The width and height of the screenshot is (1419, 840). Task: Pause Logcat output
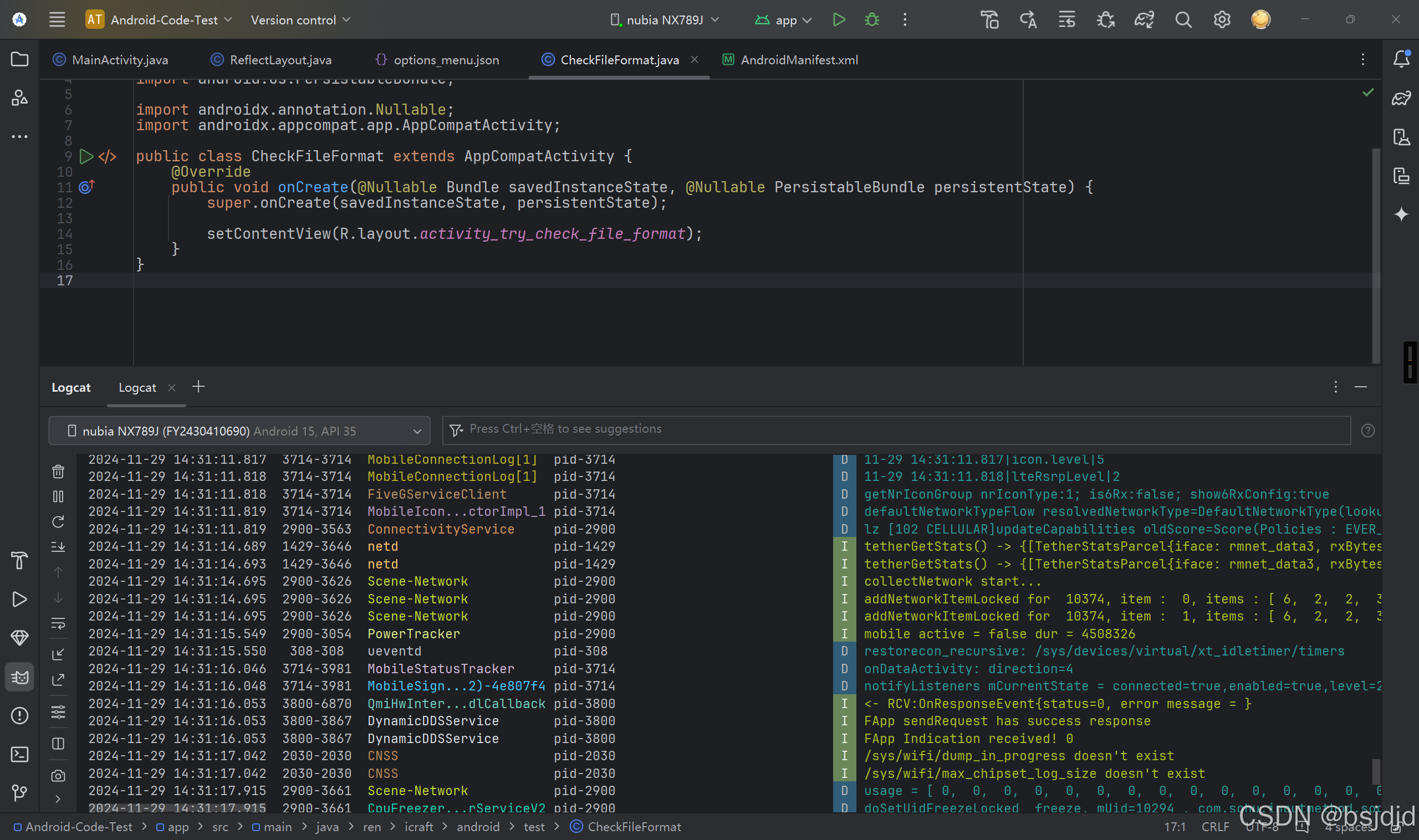pyautogui.click(x=58, y=496)
